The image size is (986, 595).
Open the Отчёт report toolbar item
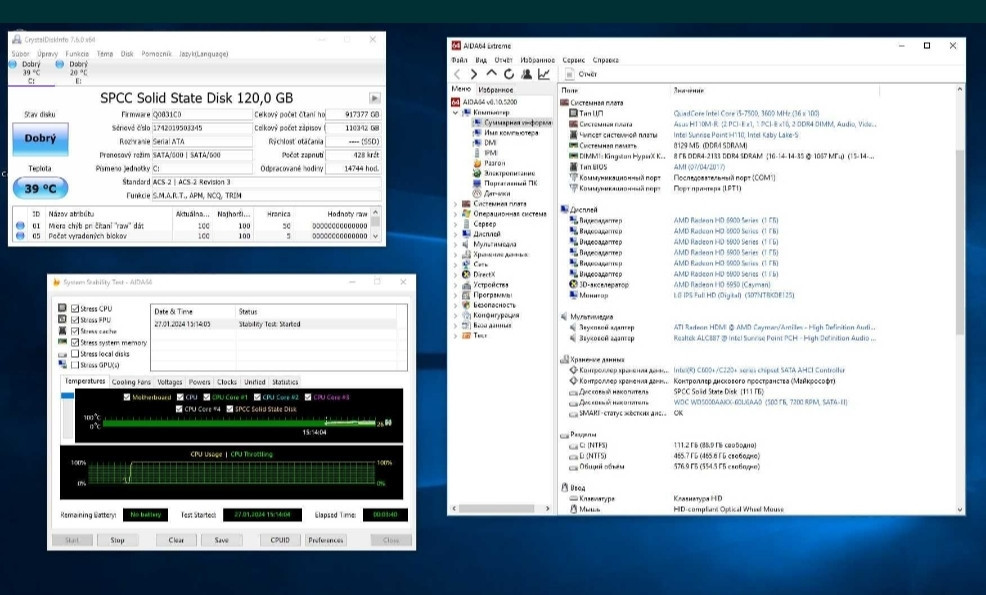coord(580,73)
